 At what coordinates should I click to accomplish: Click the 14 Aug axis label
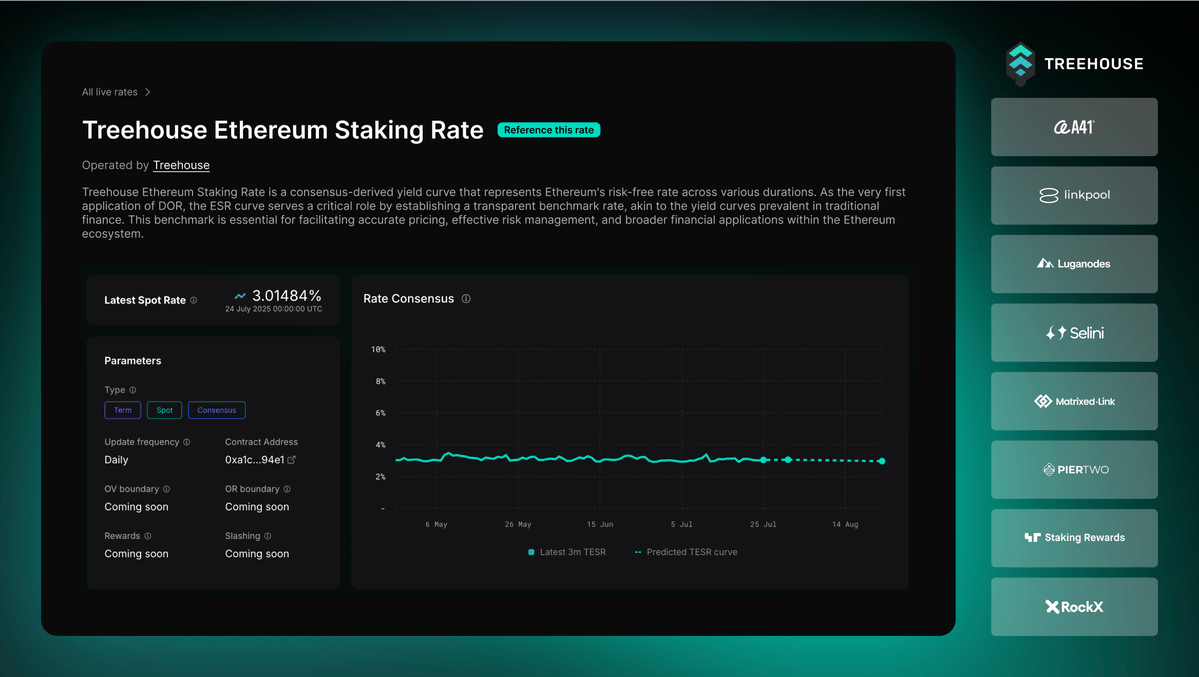point(845,525)
